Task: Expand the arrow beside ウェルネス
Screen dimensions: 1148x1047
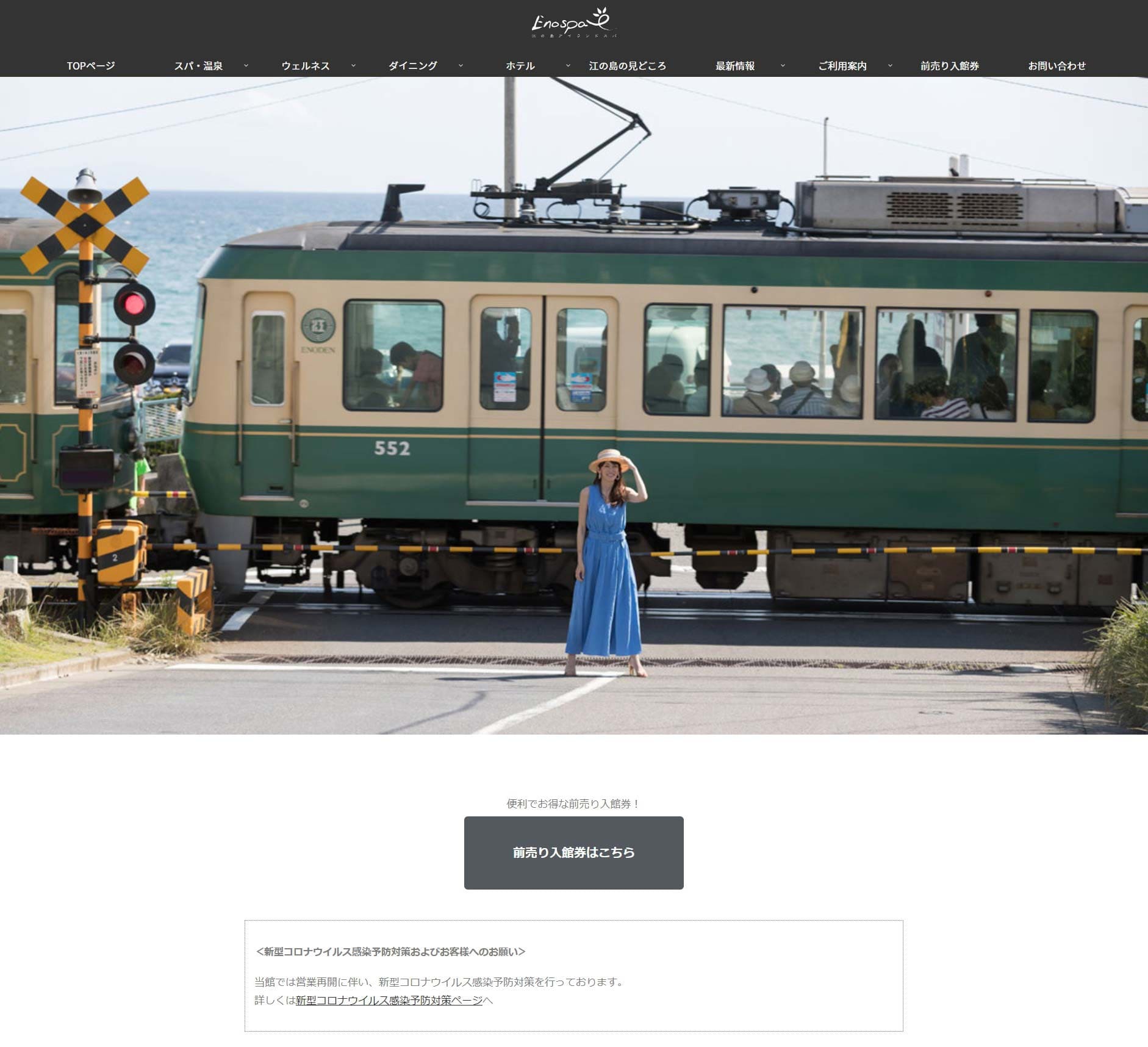Action: 354,66
